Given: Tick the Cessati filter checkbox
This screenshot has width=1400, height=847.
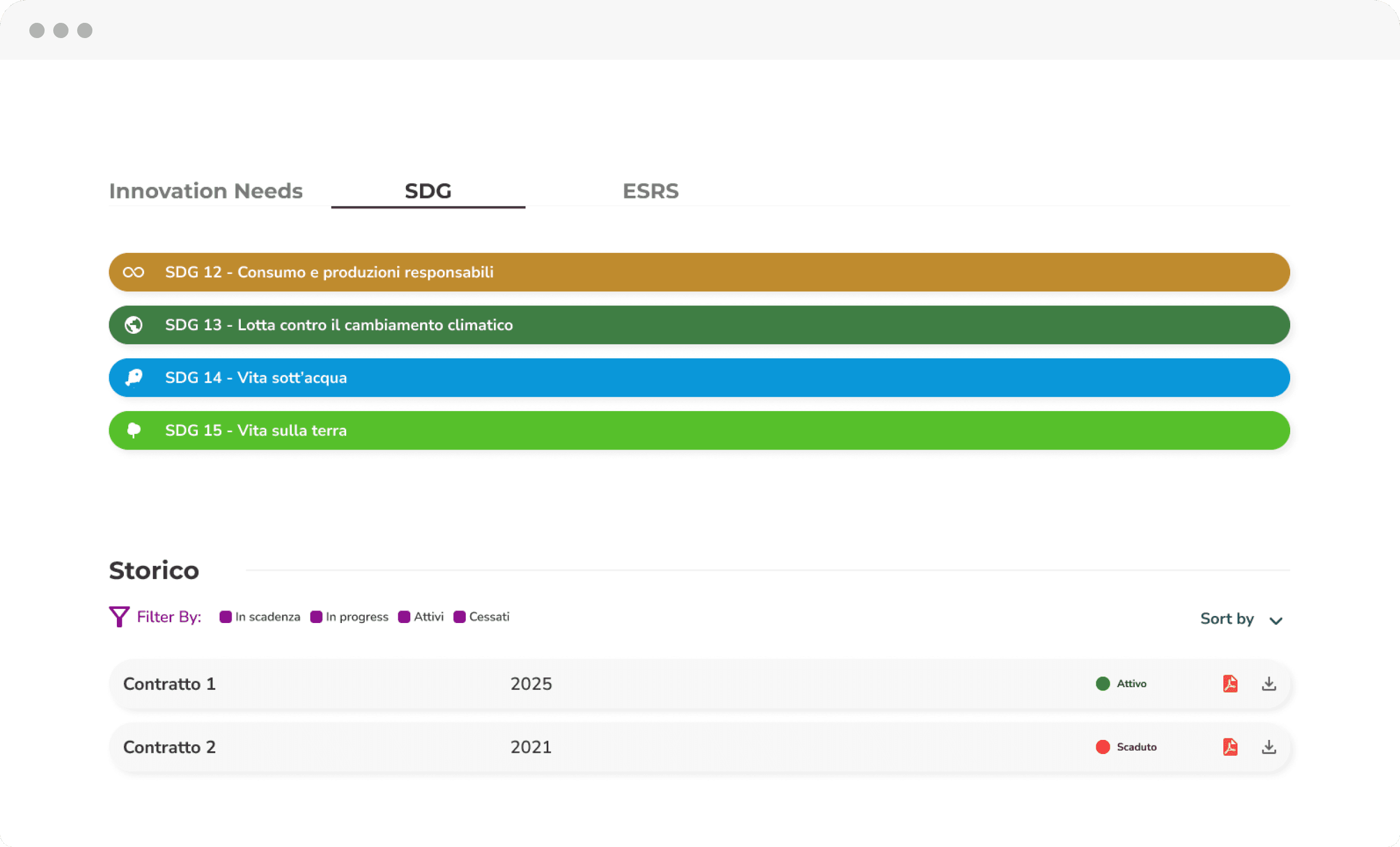Looking at the screenshot, I should (x=460, y=617).
